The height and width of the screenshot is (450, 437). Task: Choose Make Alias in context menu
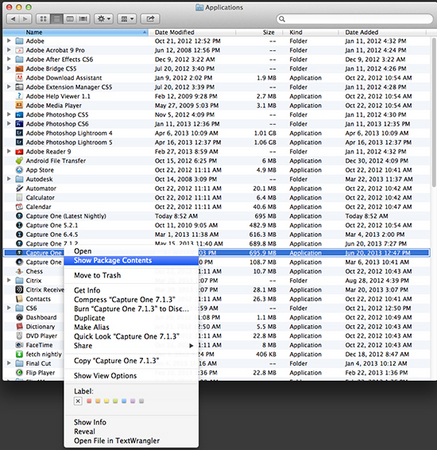pyautogui.click(x=131, y=327)
